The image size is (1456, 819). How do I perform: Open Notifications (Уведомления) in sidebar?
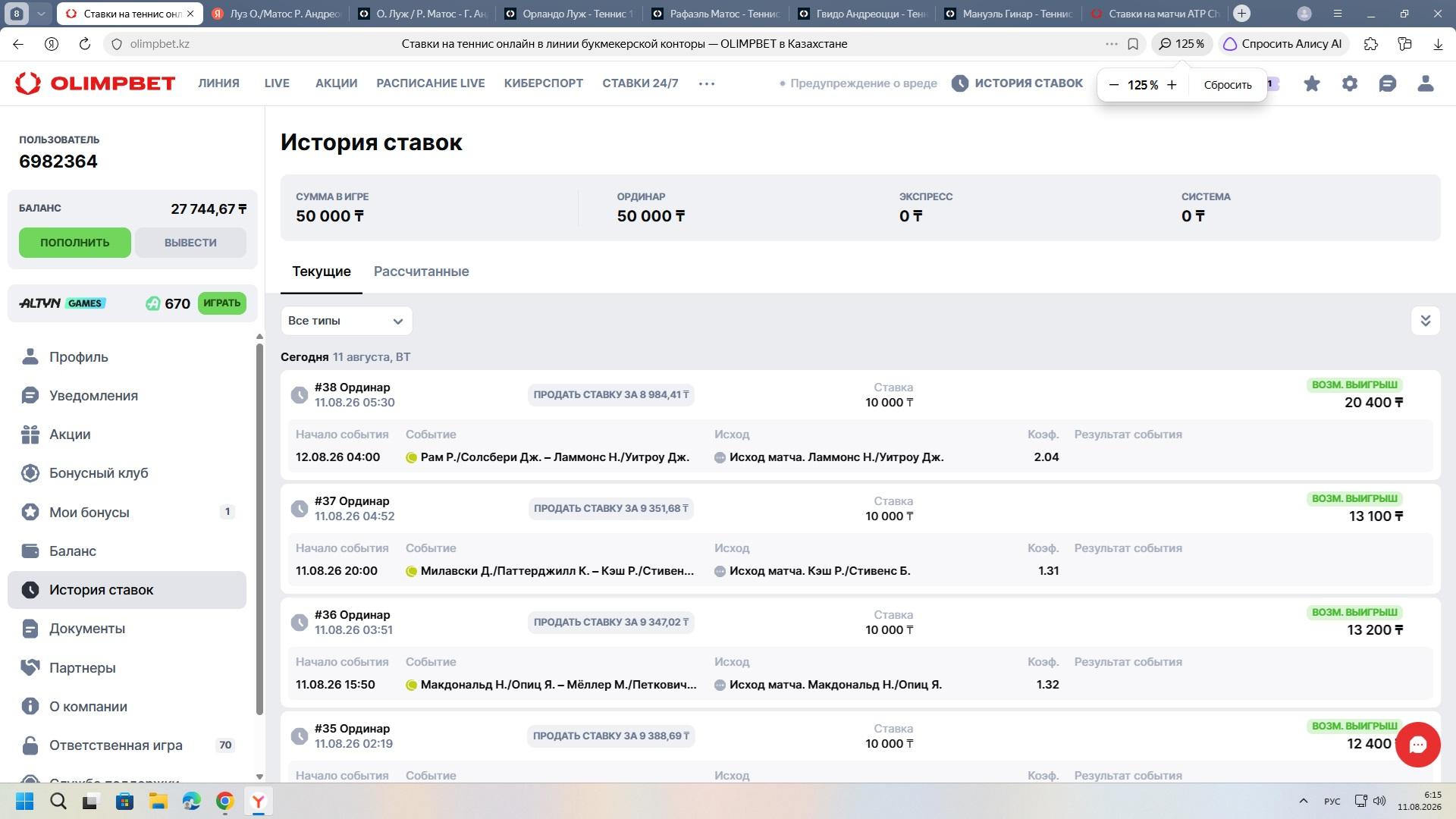click(x=127, y=396)
